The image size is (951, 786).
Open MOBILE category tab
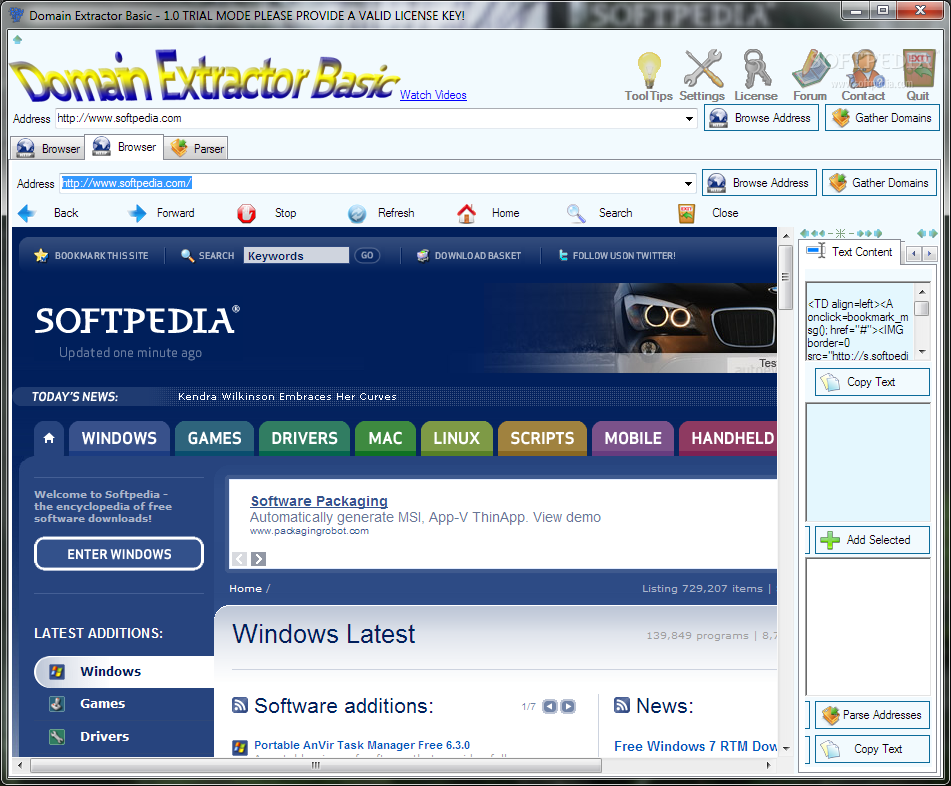point(633,438)
